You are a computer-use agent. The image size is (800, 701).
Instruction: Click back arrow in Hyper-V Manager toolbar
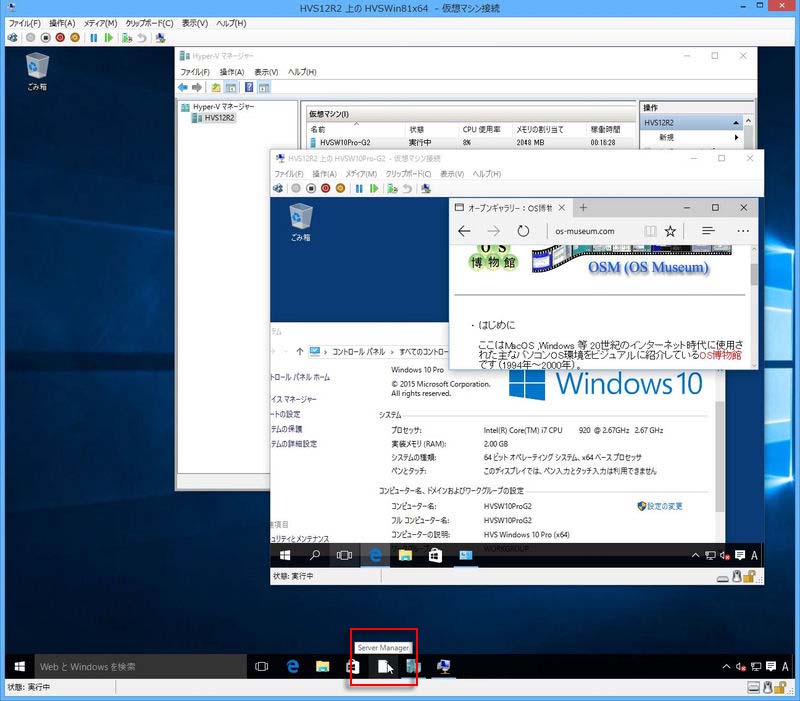(183, 88)
